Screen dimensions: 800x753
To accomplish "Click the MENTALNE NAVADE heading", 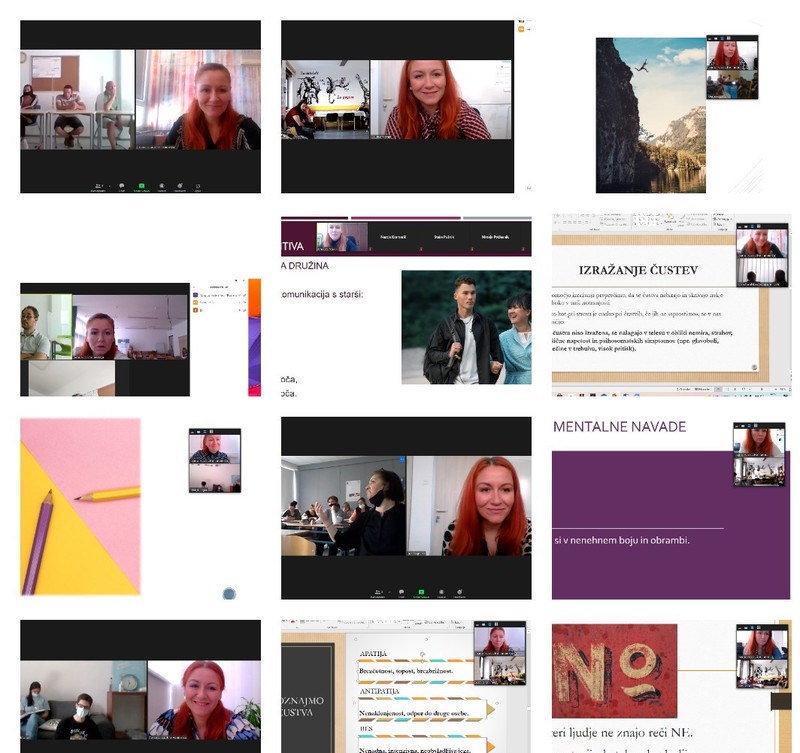I will 620,427.
